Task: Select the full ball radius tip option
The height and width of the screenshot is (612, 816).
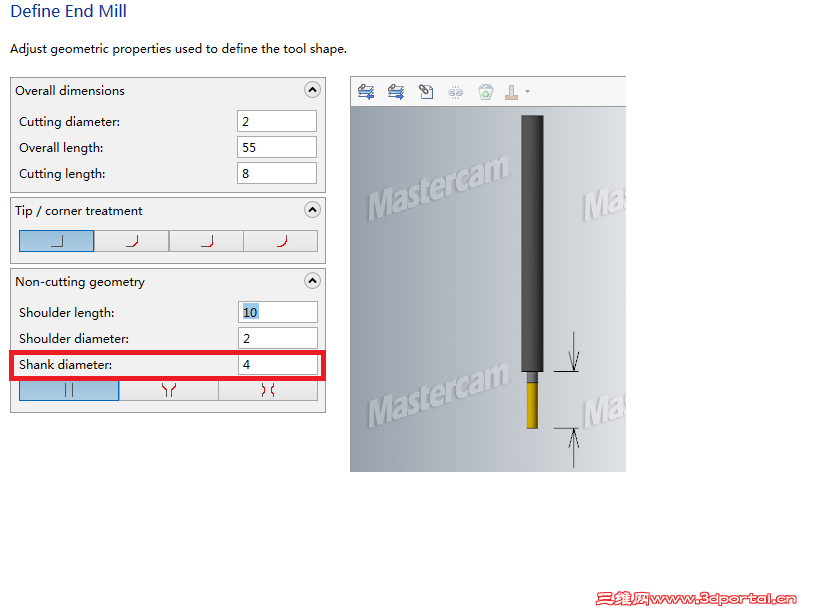Action: (280, 241)
